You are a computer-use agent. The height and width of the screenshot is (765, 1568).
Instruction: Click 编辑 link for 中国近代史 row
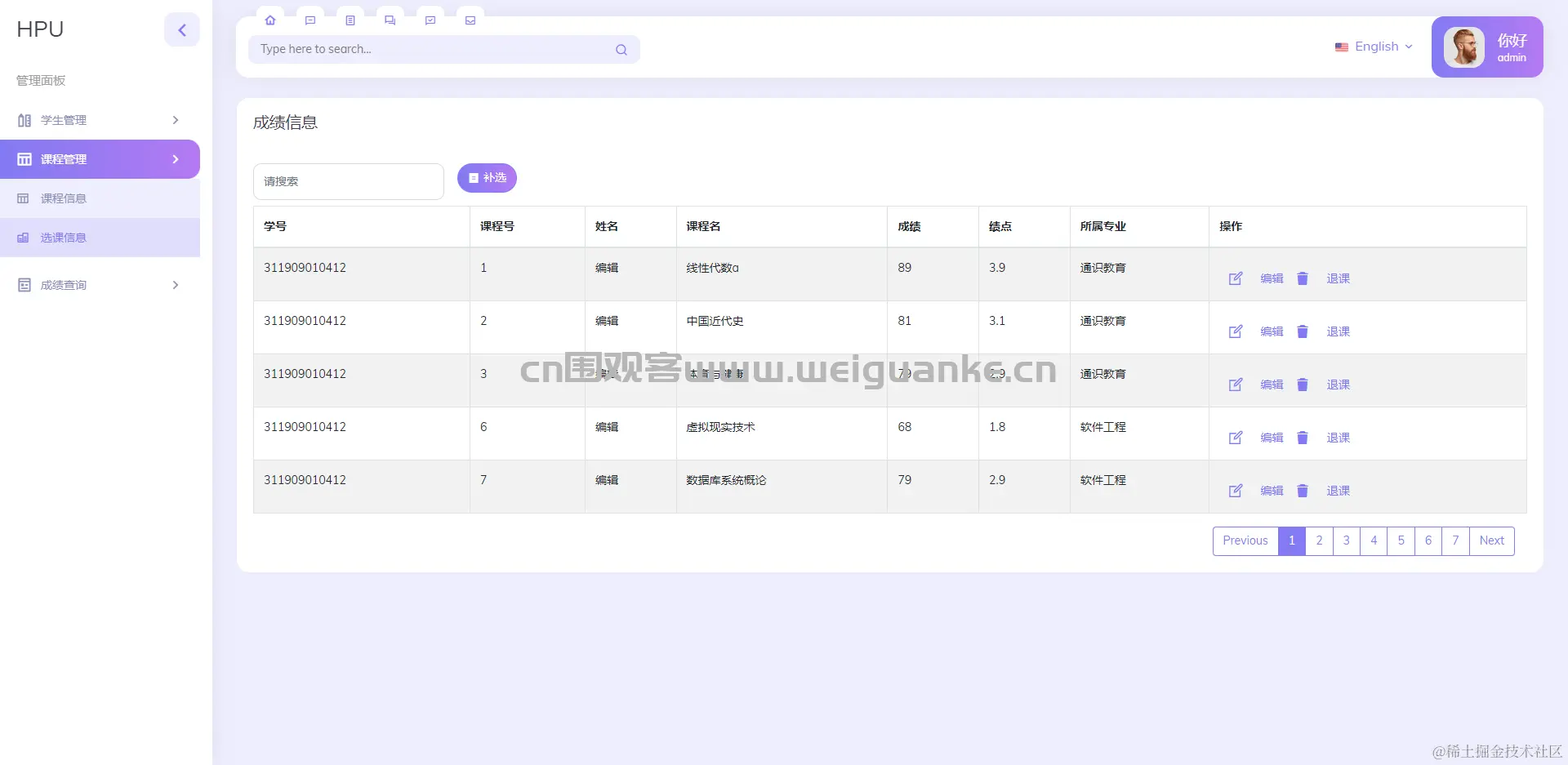[x=1272, y=331]
